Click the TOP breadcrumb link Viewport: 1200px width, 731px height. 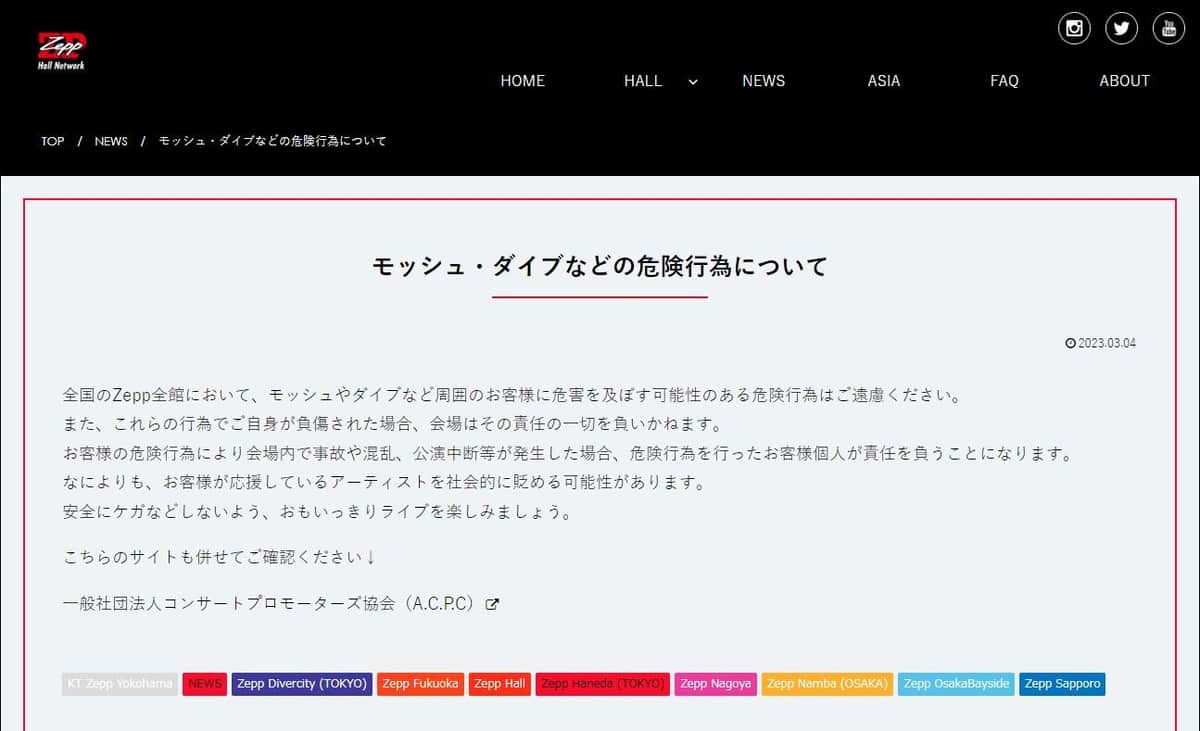pos(52,141)
